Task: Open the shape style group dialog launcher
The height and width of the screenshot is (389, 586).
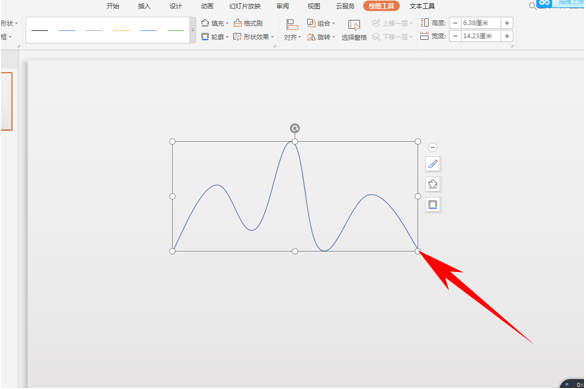Action: [x=275, y=46]
